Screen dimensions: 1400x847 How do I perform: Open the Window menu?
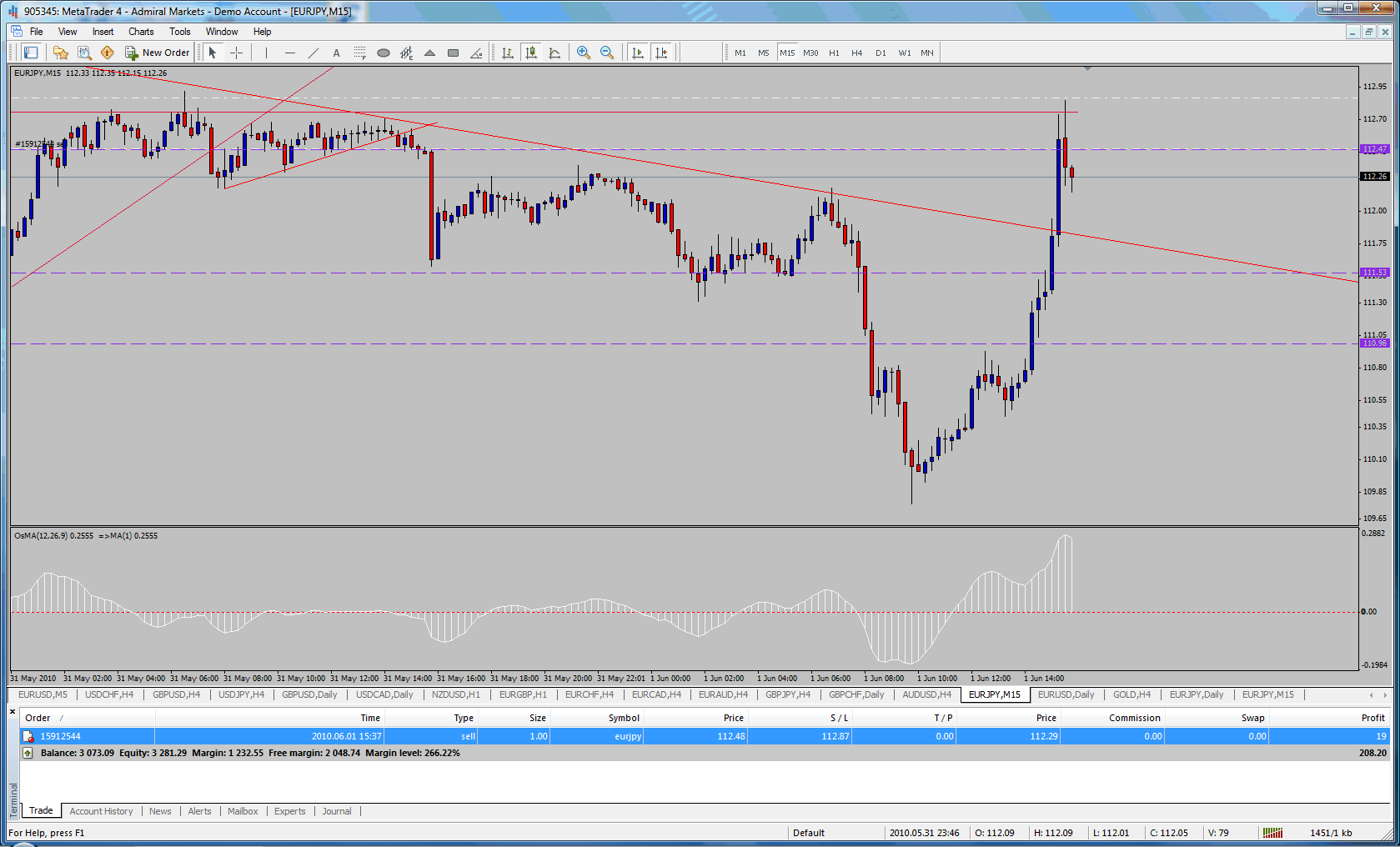point(222,32)
